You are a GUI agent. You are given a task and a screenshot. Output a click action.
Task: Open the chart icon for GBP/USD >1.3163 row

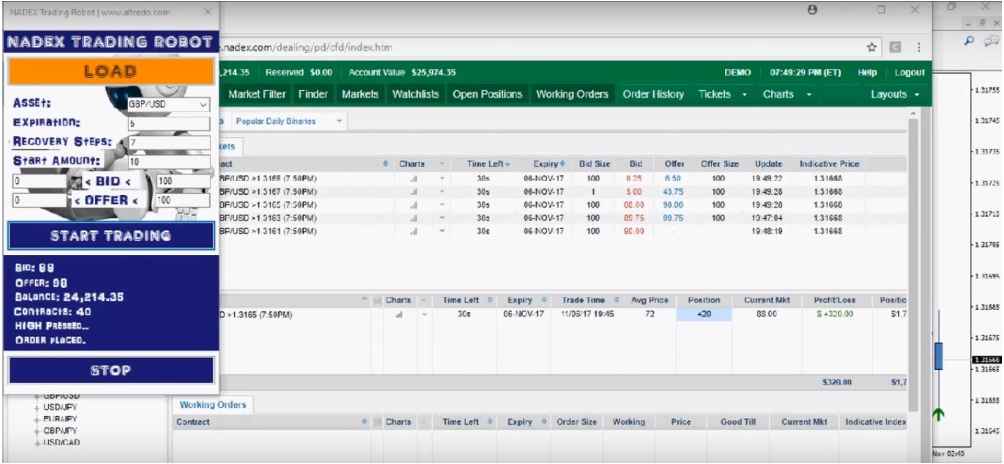pos(413,218)
